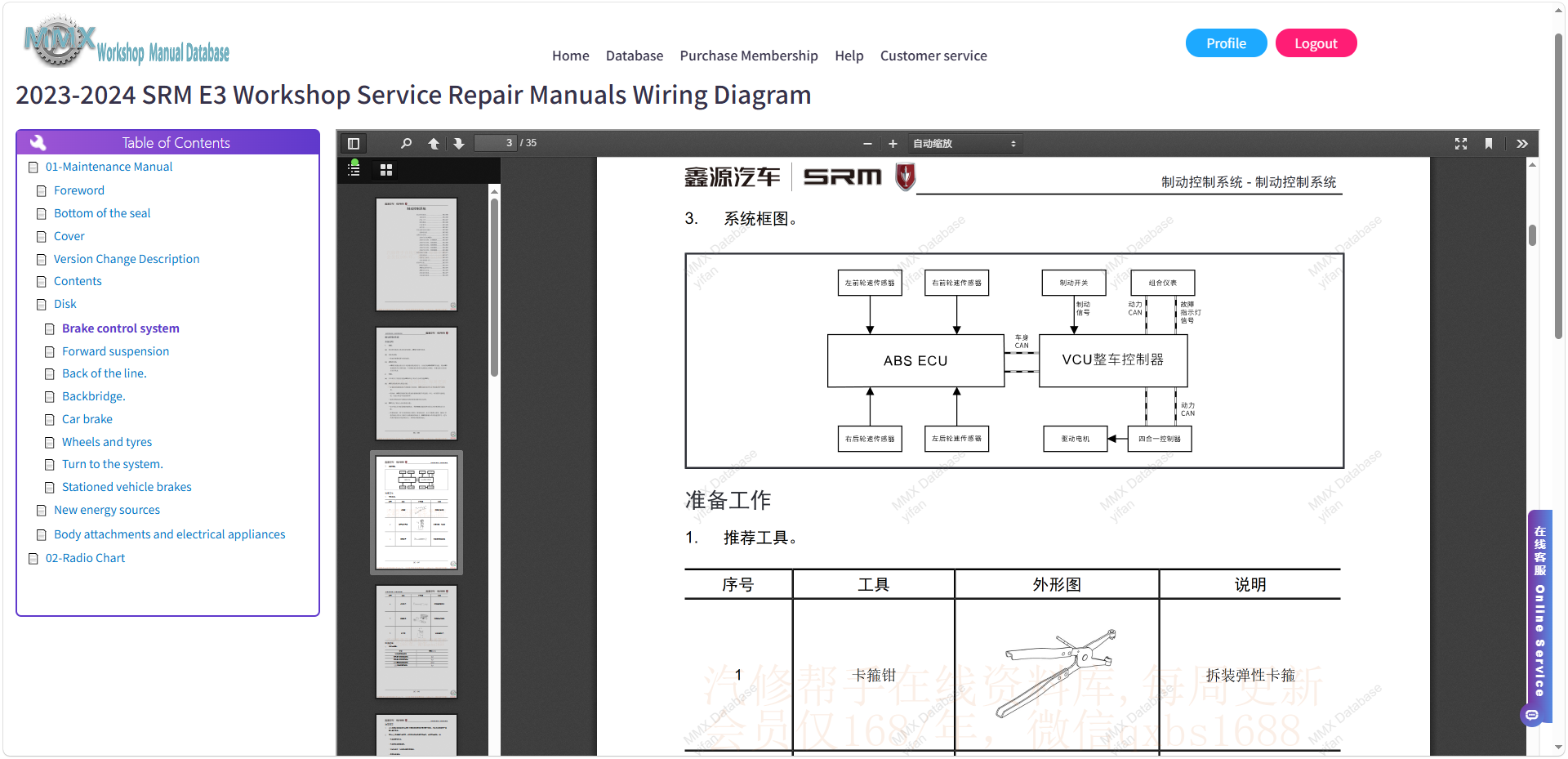This screenshot has width=1568, height=759.
Task: Open Body attachments and electrical appliances
Action: [170, 534]
